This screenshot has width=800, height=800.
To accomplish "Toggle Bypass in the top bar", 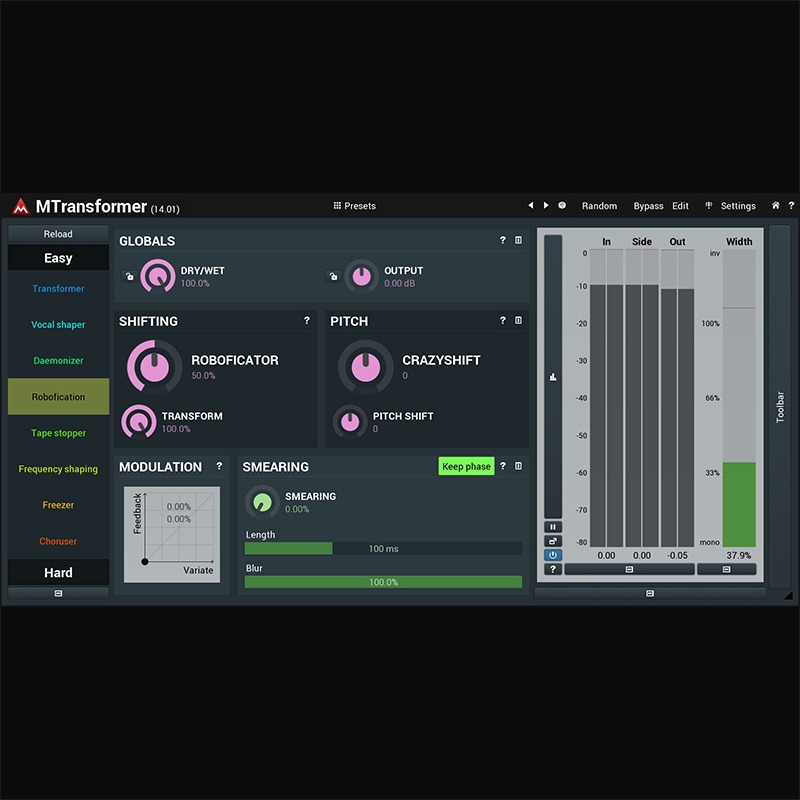I will 648,206.
